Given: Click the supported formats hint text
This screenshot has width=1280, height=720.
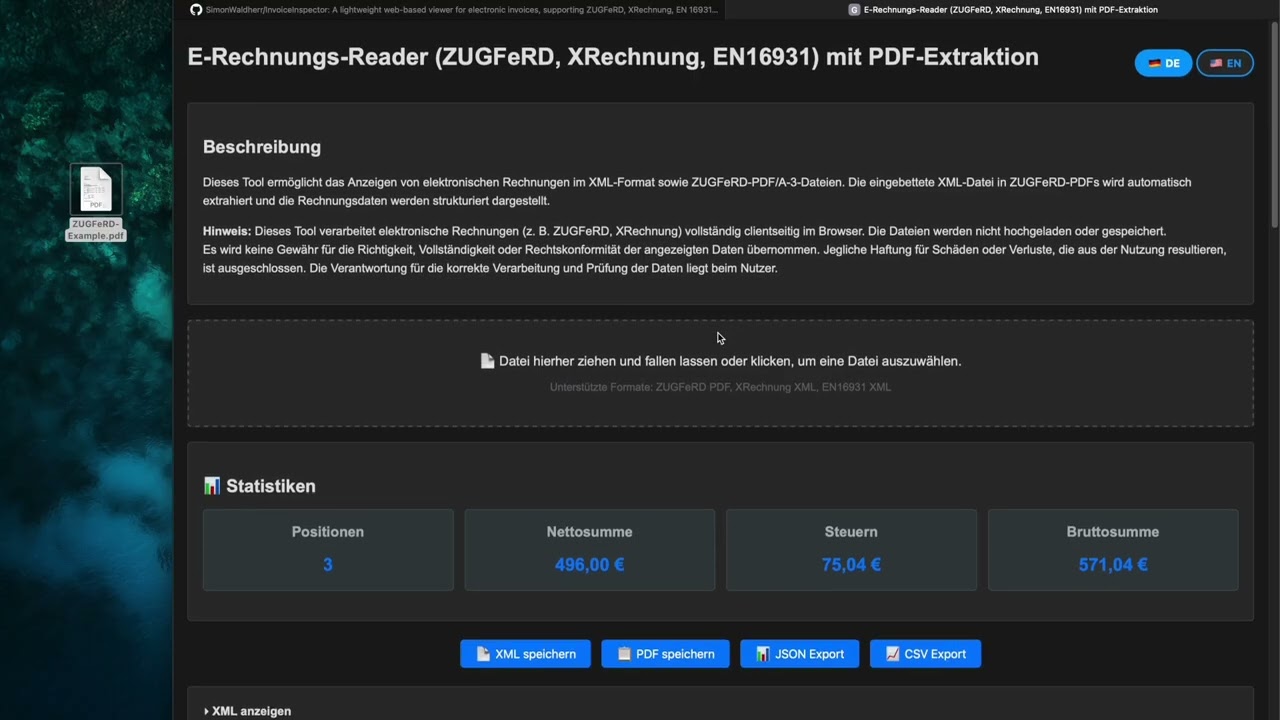Looking at the screenshot, I should [x=720, y=387].
